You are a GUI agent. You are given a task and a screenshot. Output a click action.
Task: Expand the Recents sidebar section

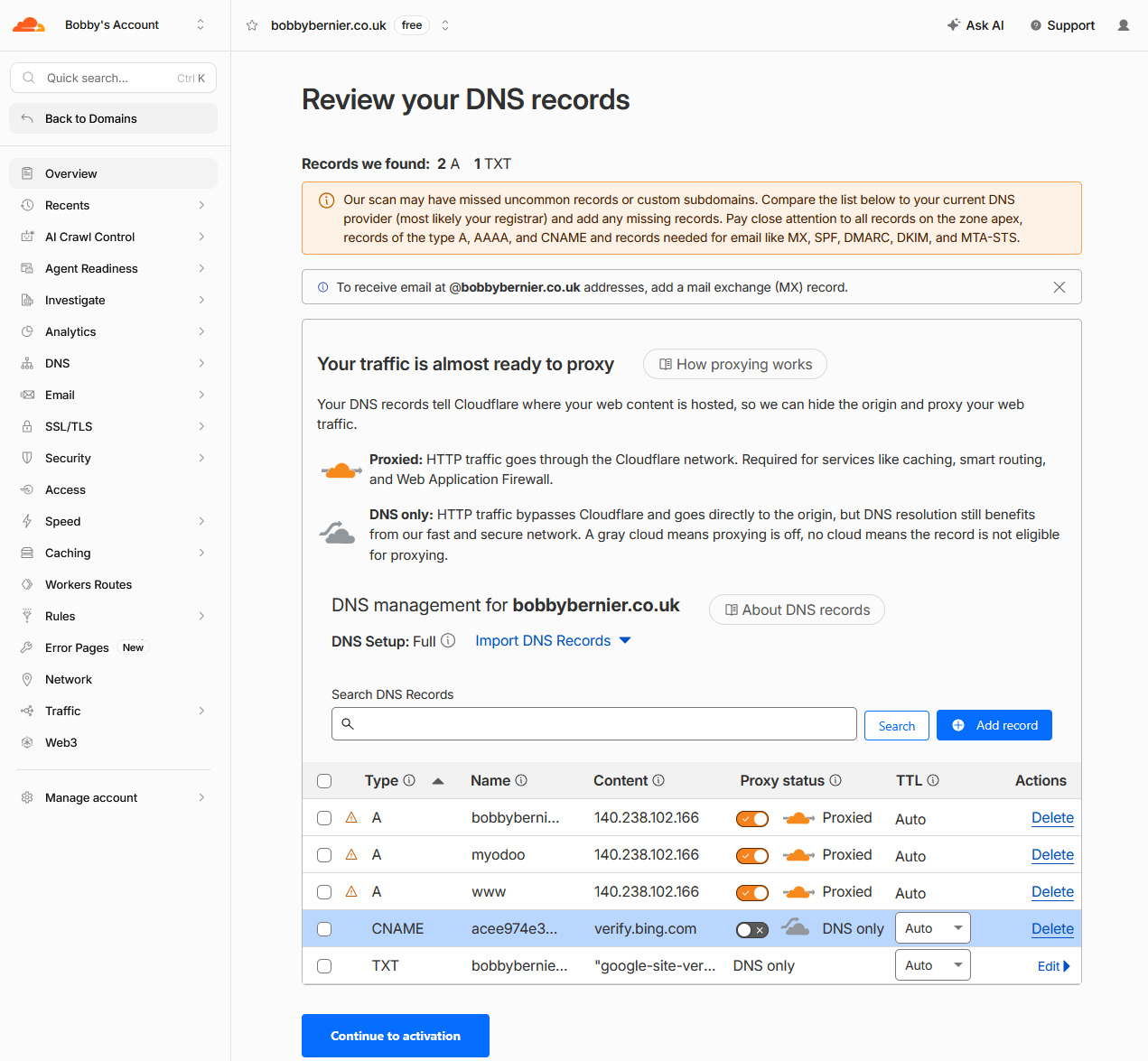(x=201, y=205)
